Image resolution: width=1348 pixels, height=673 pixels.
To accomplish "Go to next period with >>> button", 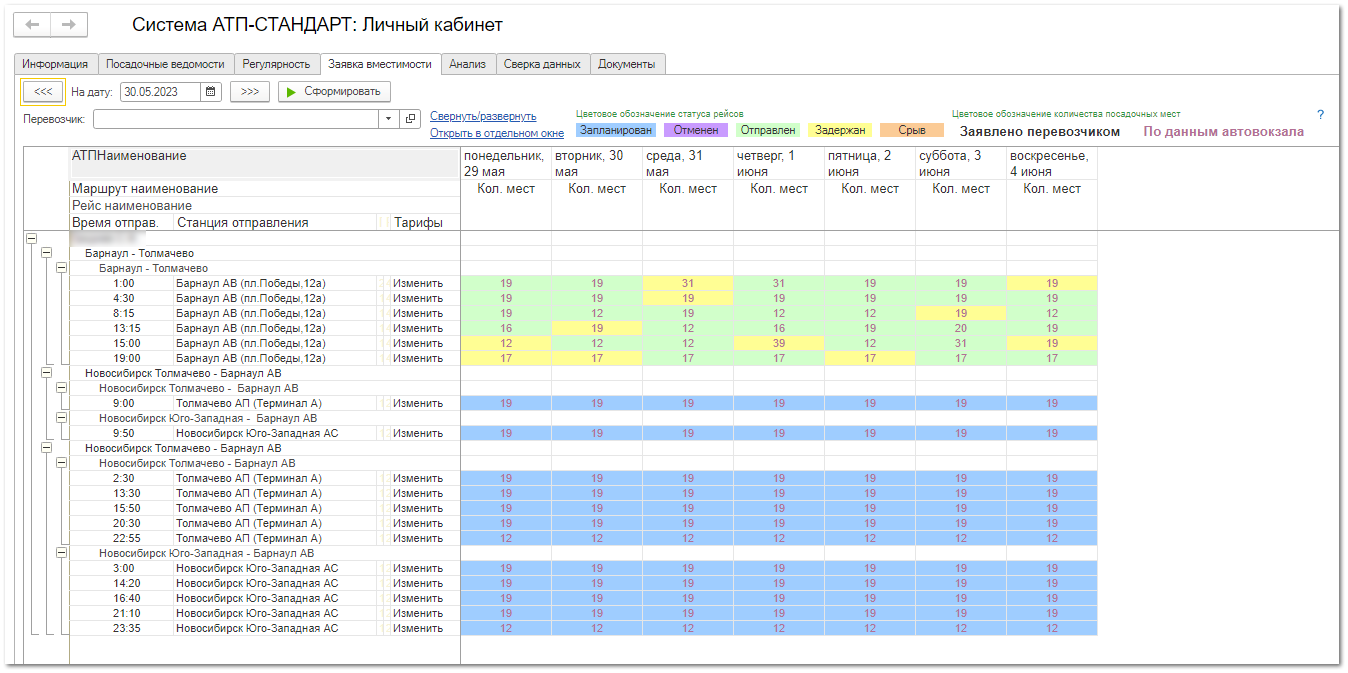I will pyautogui.click(x=250, y=92).
